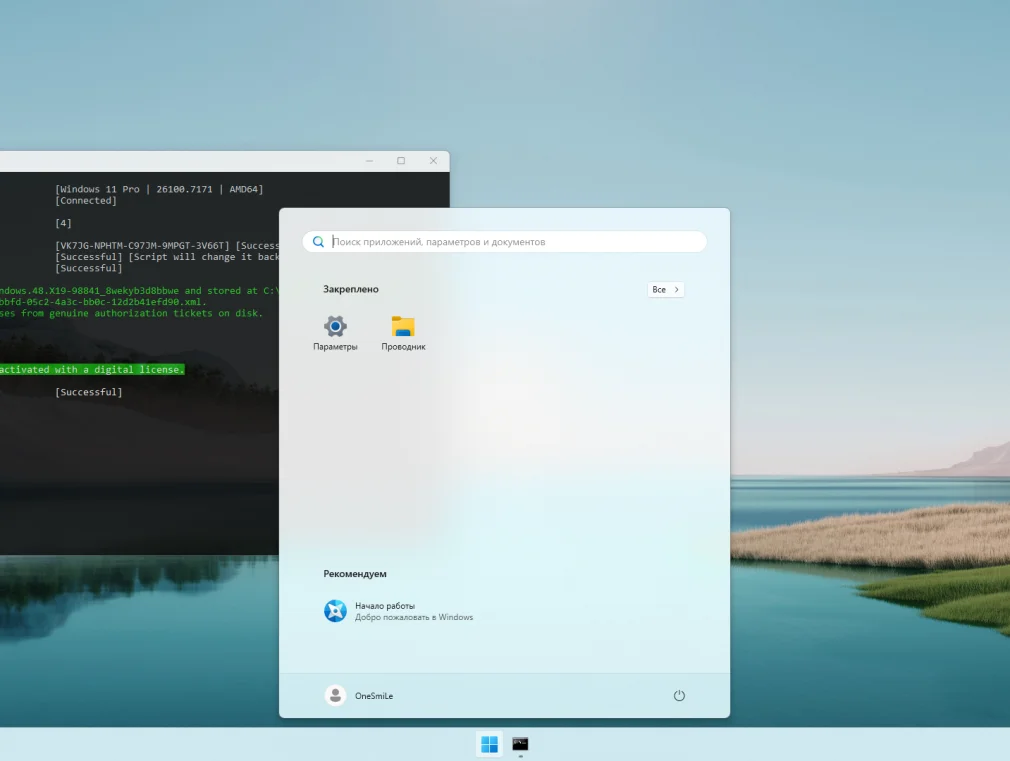Open account menu via OneSmiLe username
The width and height of the screenshot is (1010, 761).
pyautogui.click(x=374, y=696)
